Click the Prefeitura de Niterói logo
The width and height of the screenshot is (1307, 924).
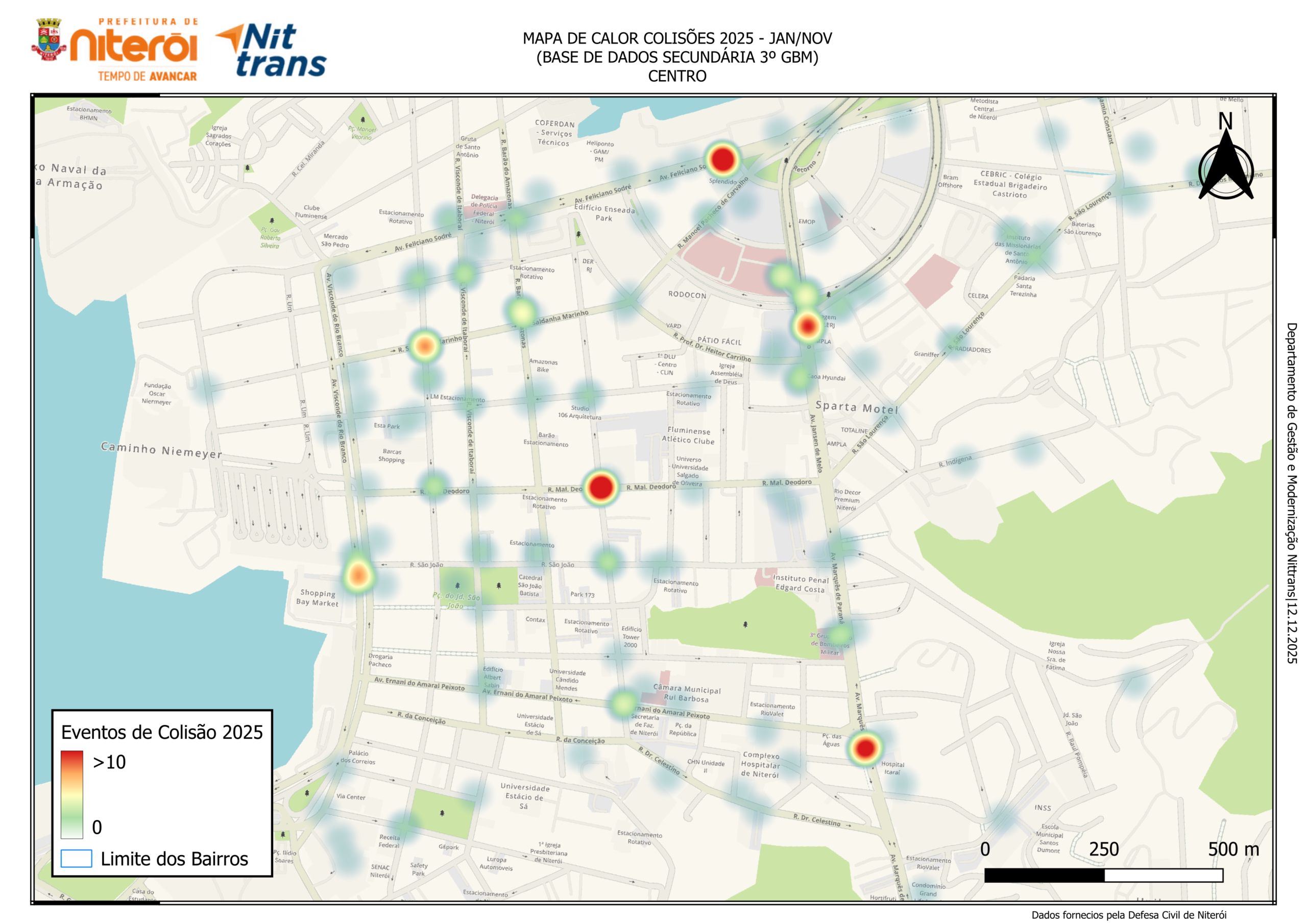(x=134, y=50)
